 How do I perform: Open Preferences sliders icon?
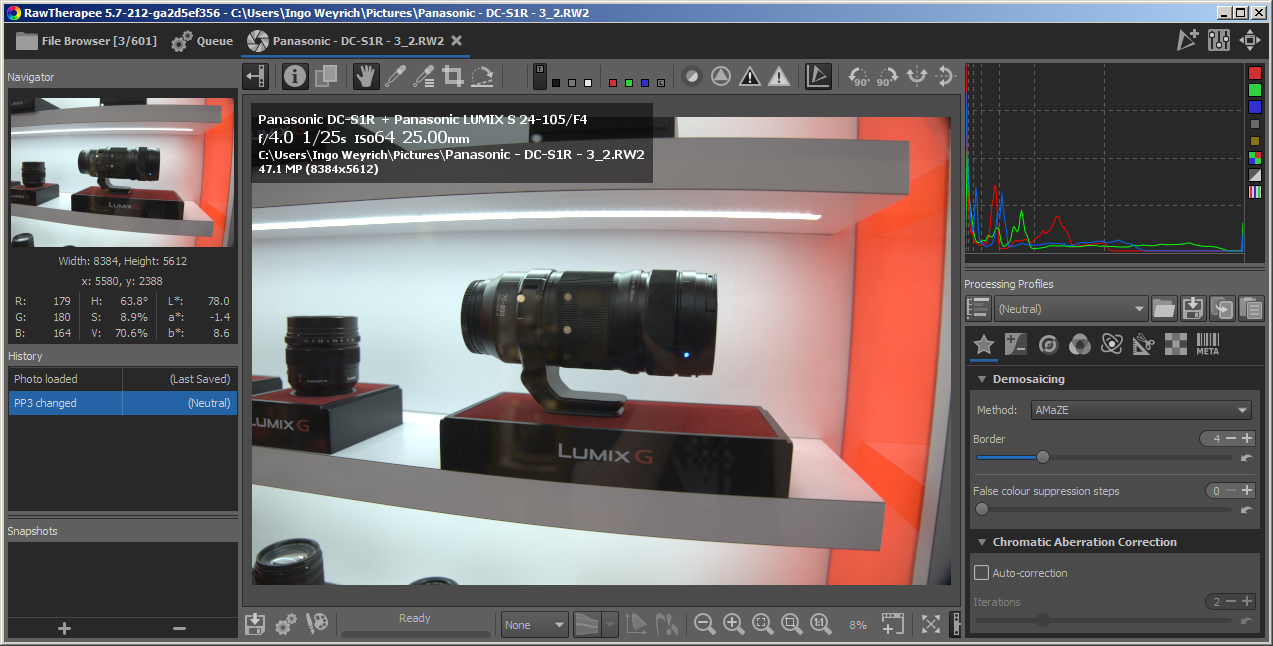point(1218,40)
